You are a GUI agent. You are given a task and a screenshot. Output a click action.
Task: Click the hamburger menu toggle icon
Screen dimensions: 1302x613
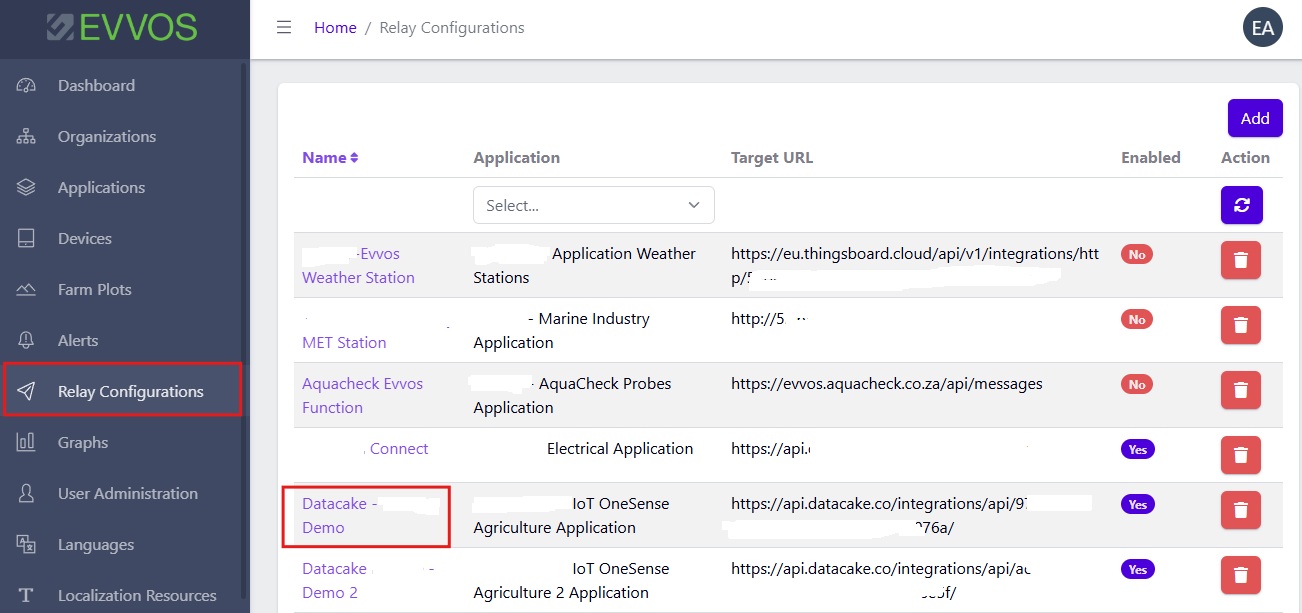pyautogui.click(x=284, y=28)
